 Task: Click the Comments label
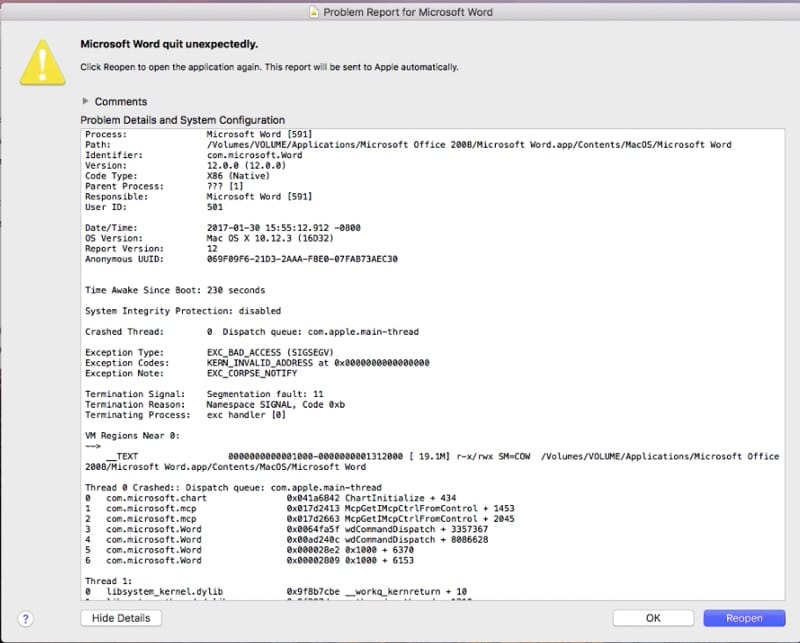pos(121,102)
